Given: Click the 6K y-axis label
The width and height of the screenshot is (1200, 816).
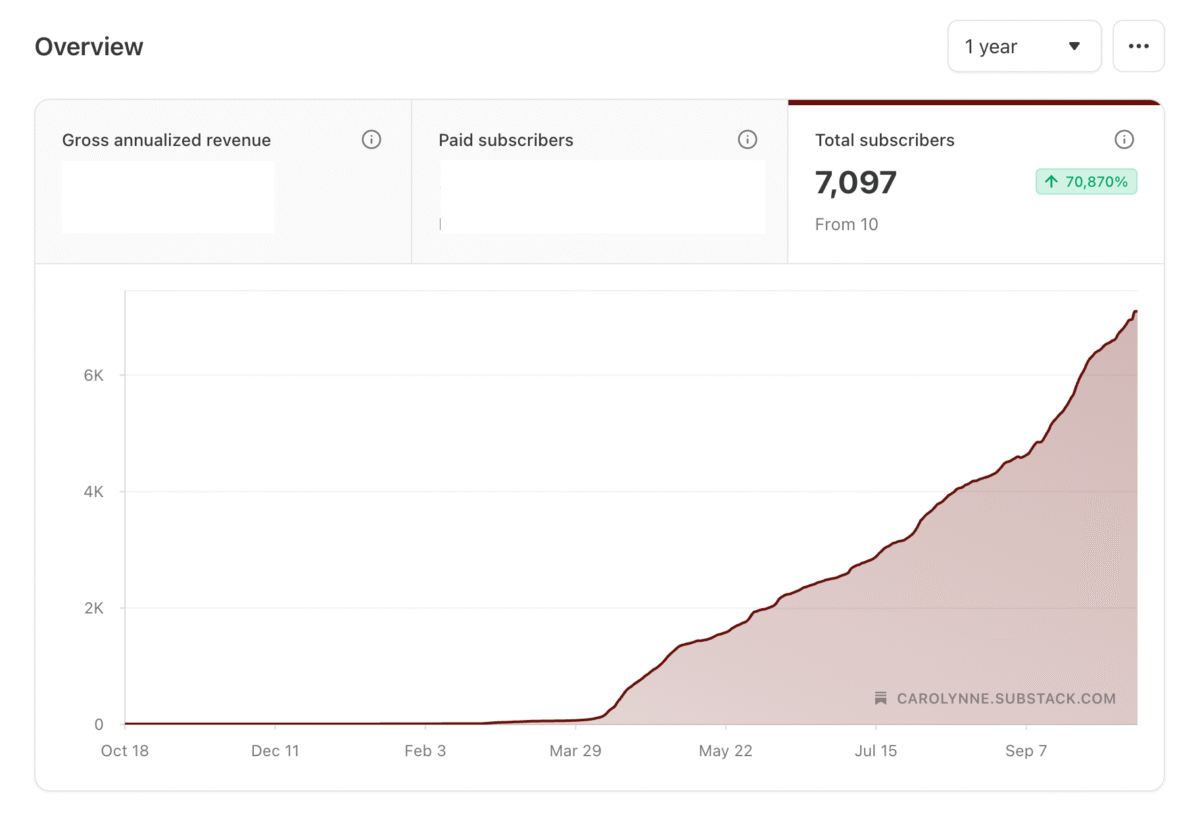Looking at the screenshot, I should tap(96, 375).
